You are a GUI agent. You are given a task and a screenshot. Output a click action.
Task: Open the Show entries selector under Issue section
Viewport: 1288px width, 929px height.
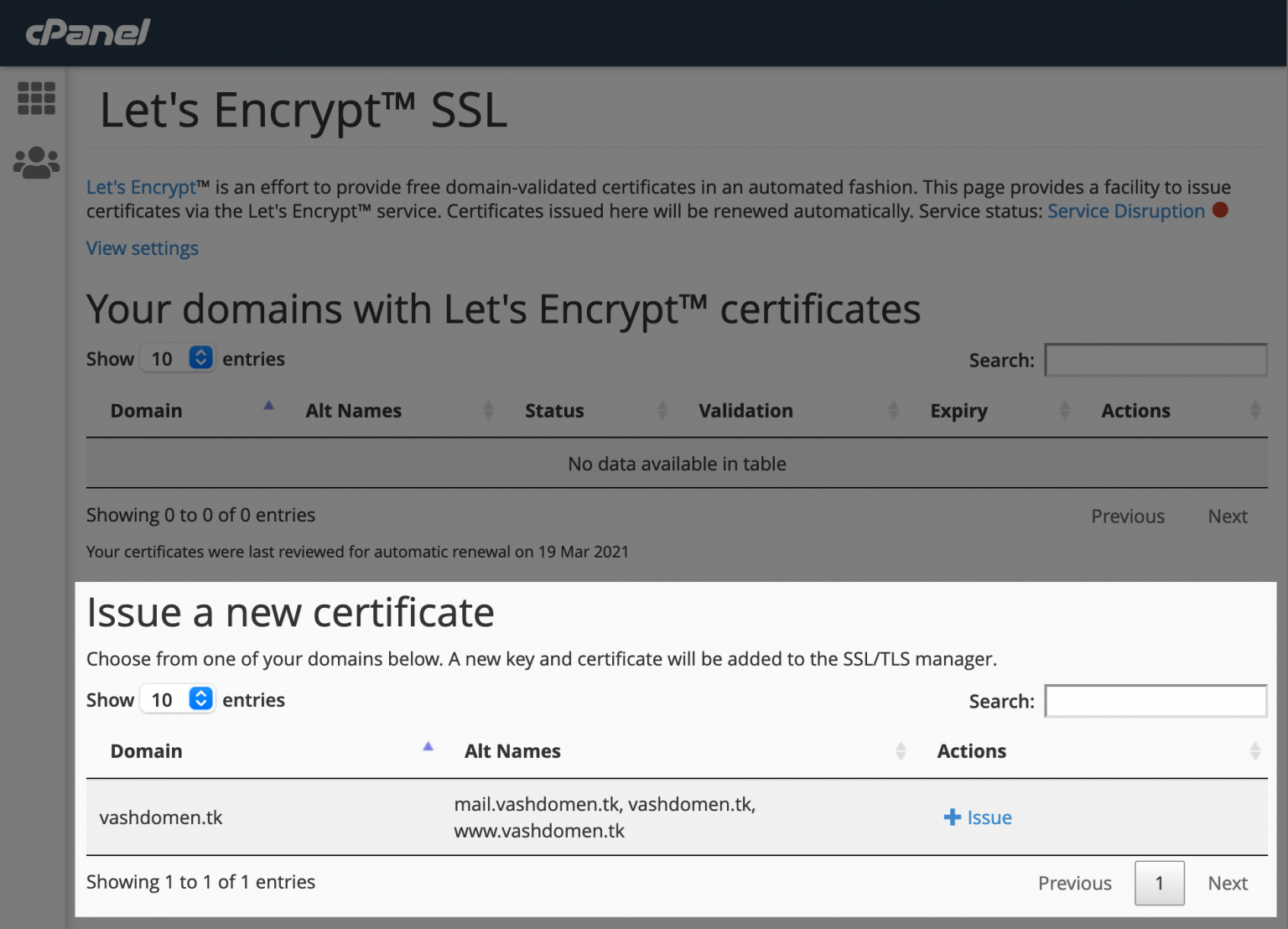coord(178,698)
